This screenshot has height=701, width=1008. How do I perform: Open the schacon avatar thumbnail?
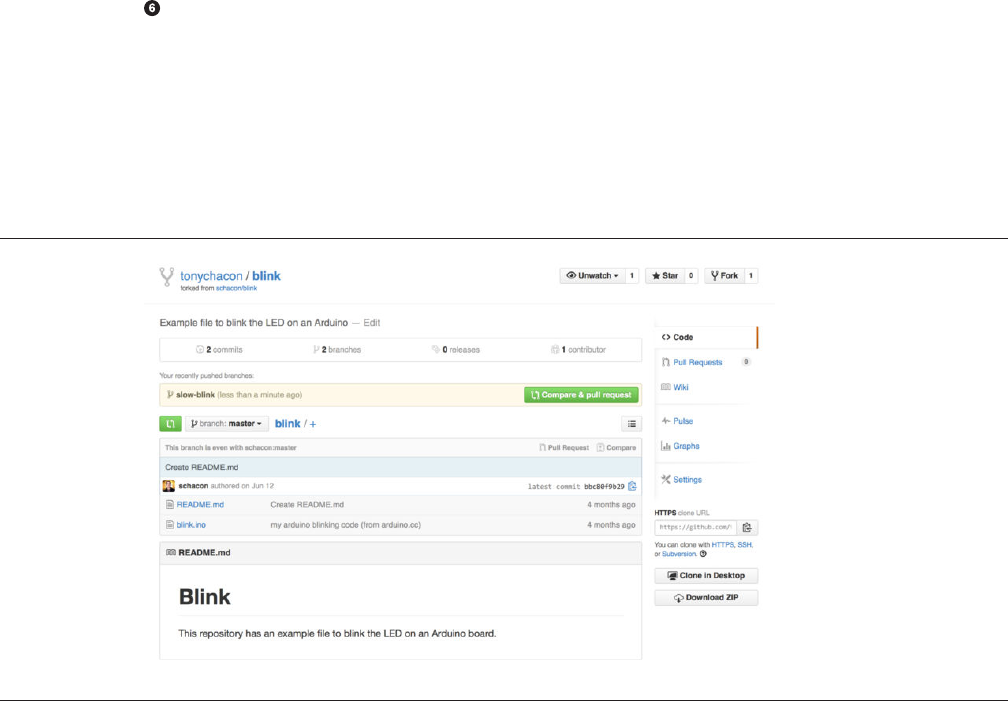(x=168, y=486)
